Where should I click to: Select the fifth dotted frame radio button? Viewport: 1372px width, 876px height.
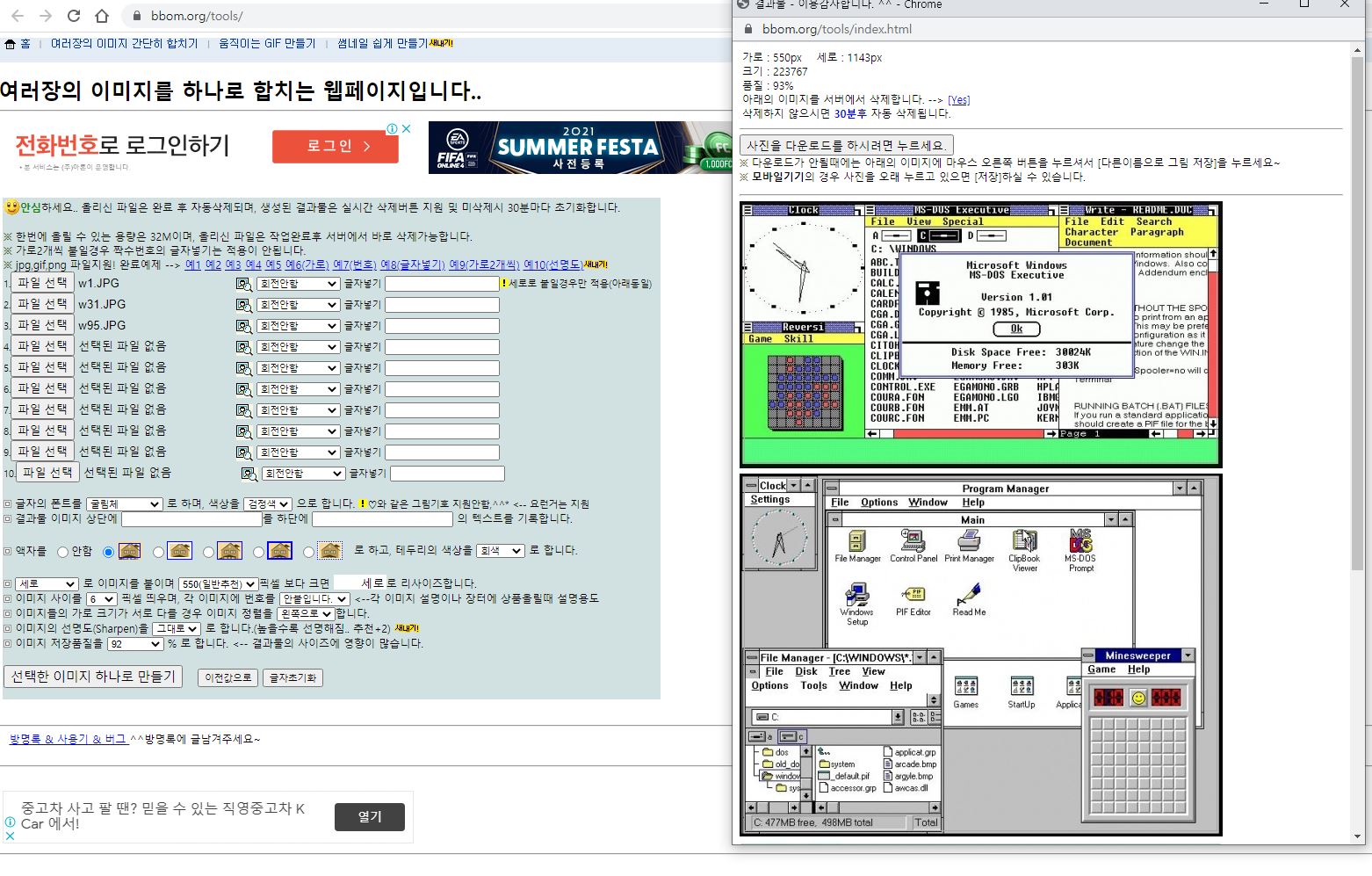(308, 552)
